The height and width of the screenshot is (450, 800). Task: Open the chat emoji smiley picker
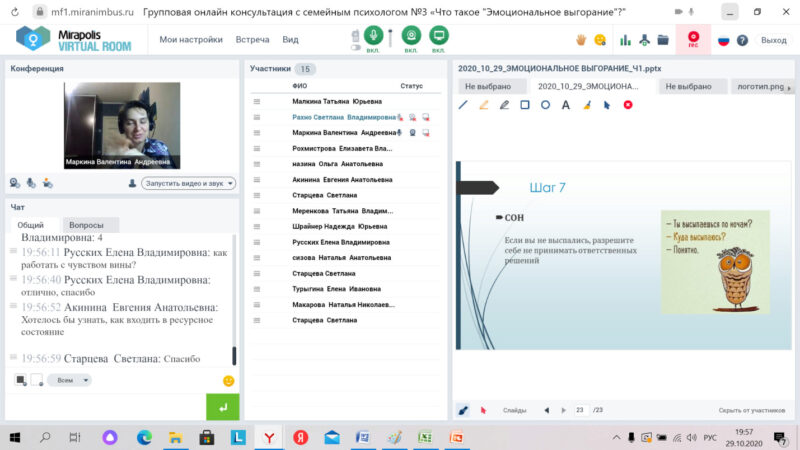tap(229, 381)
